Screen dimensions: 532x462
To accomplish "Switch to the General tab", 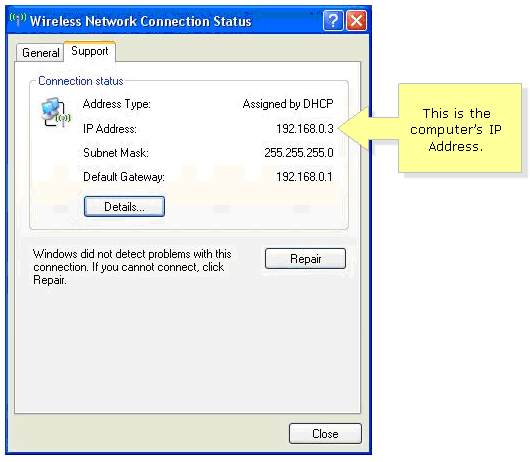I will [x=40, y=53].
